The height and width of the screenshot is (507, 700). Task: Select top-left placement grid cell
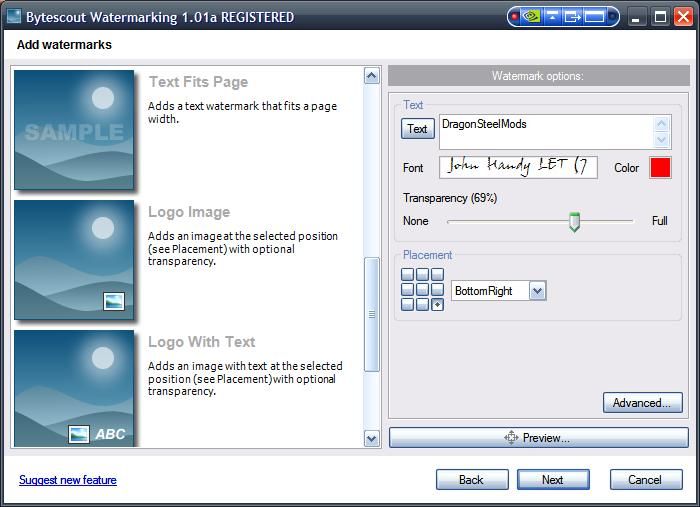click(x=408, y=275)
